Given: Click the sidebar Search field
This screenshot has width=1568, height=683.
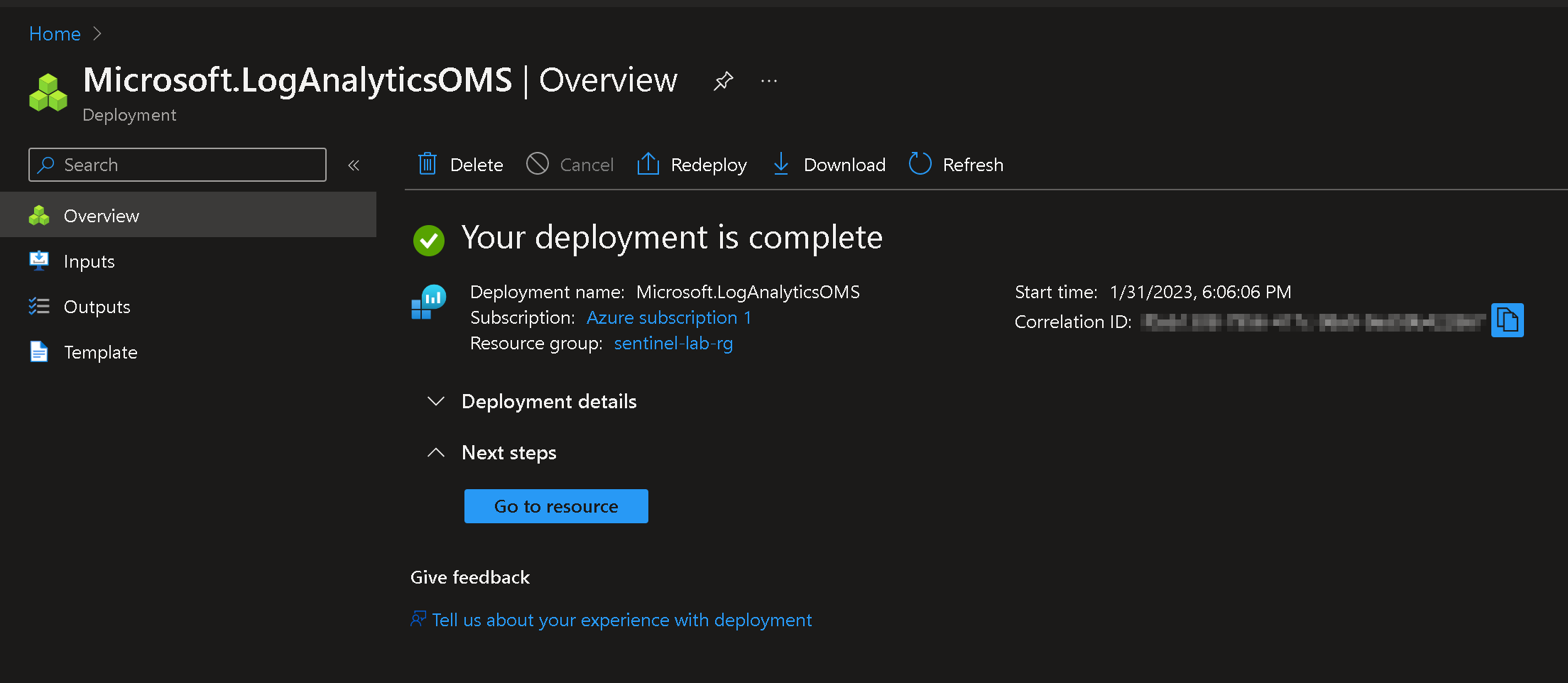Looking at the screenshot, I should coord(178,165).
